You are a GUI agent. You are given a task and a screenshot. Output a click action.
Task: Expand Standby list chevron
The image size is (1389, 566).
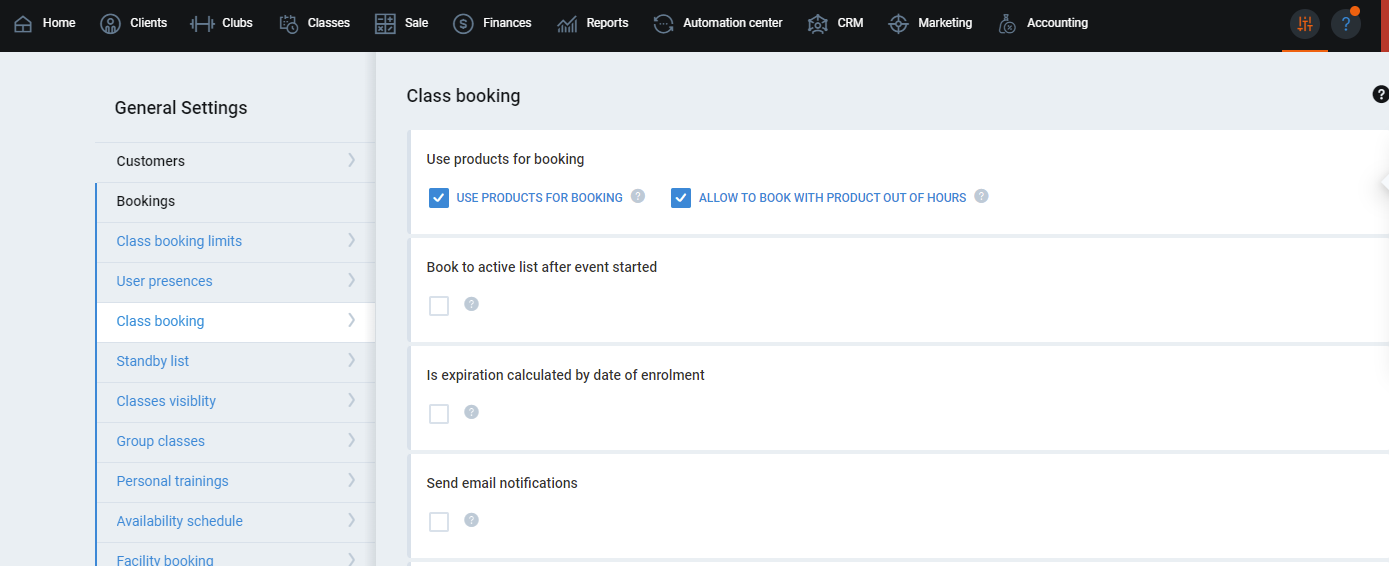(351, 360)
